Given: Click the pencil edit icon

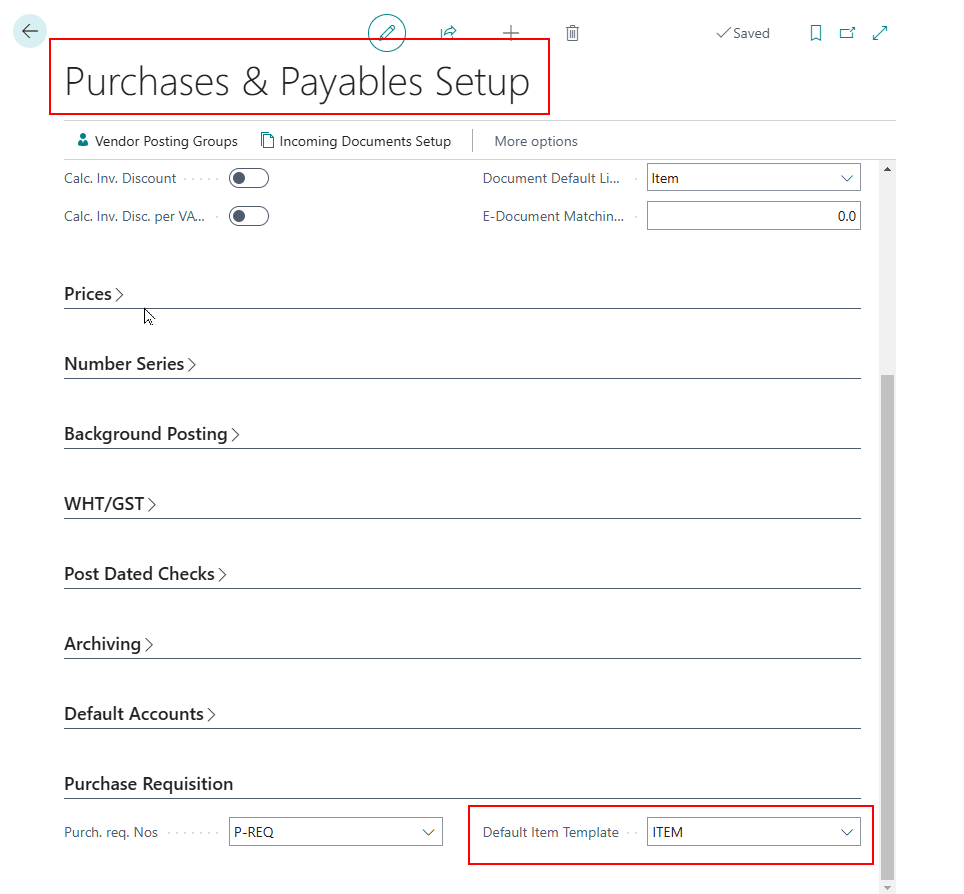Looking at the screenshot, I should click(x=387, y=33).
